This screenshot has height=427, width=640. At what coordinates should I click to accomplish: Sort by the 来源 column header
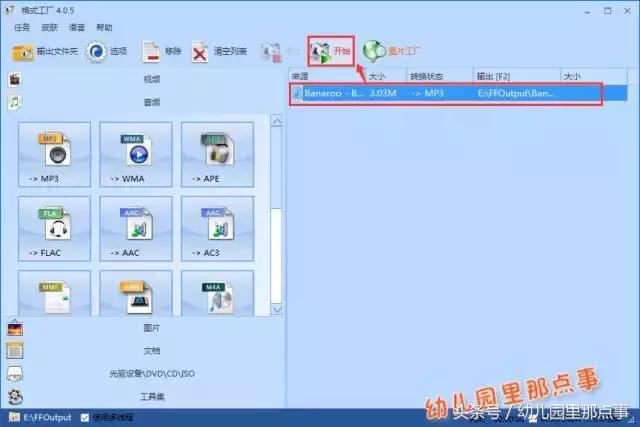point(327,76)
